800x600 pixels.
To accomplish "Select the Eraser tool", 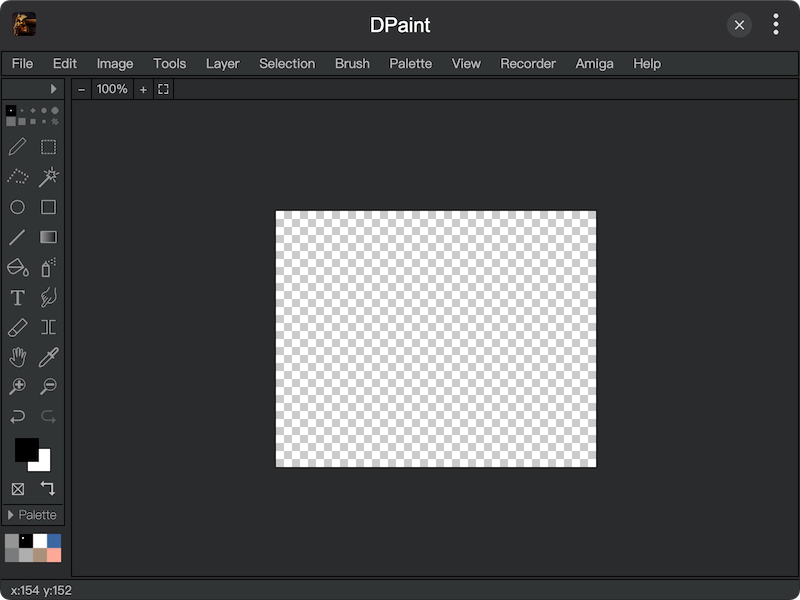I will [17, 328].
